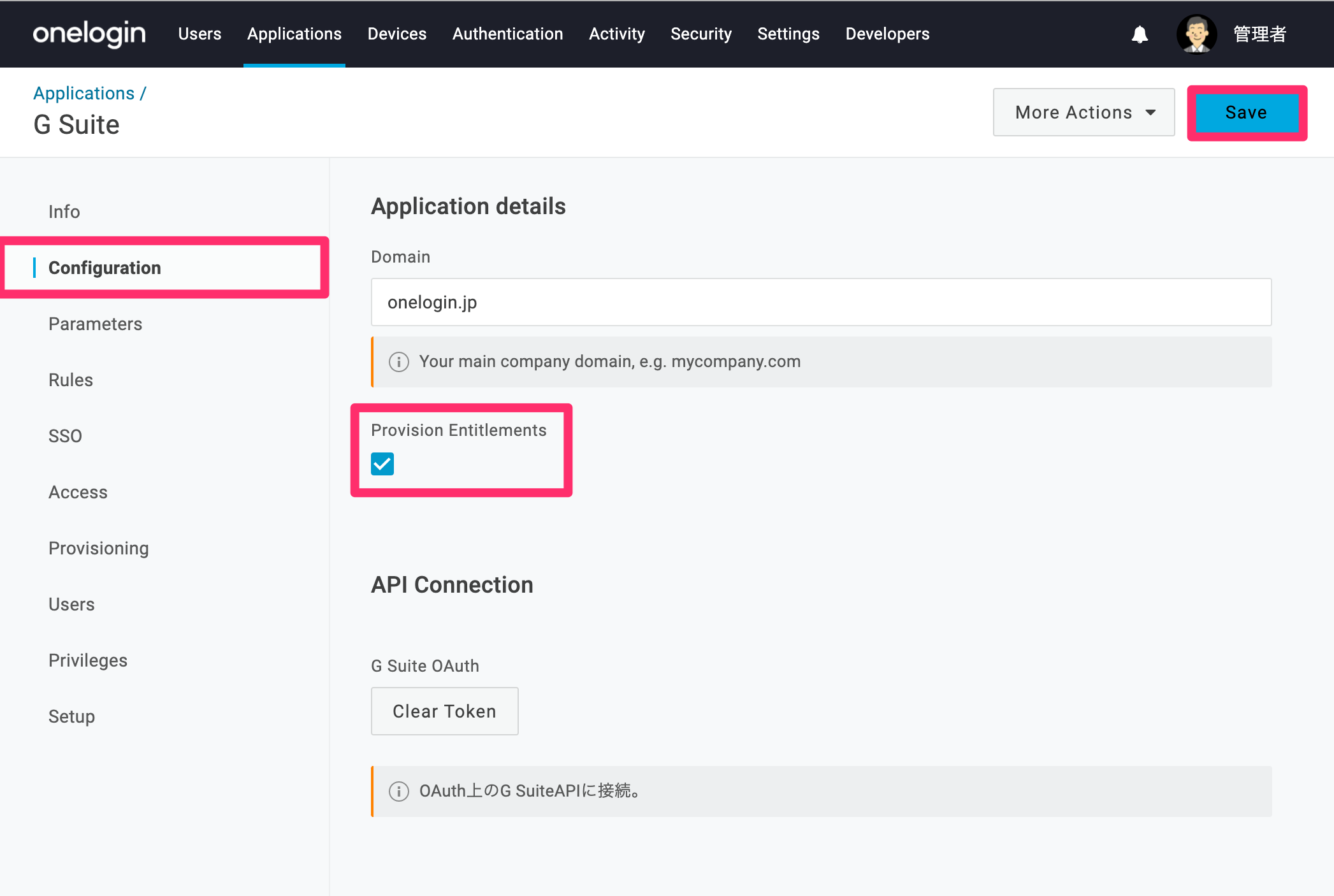Open the Activity menu

click(617, 34)
